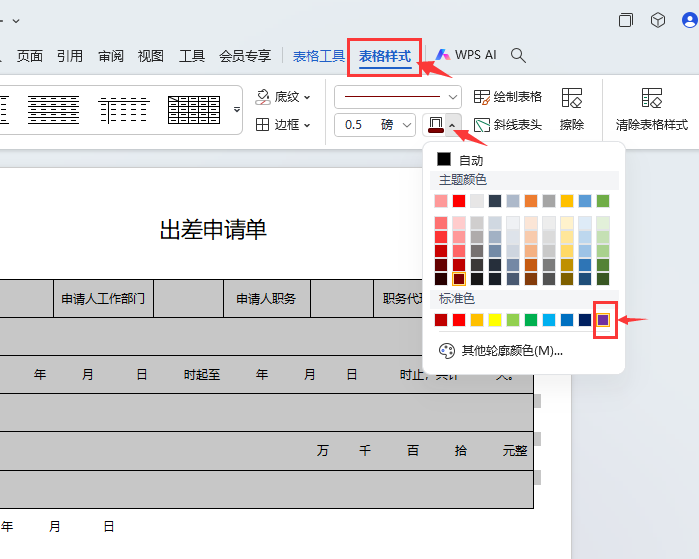This screenshot has height=559, width=699.
Task: Click the cube icon in title bar
Action: tap(658, 20)
